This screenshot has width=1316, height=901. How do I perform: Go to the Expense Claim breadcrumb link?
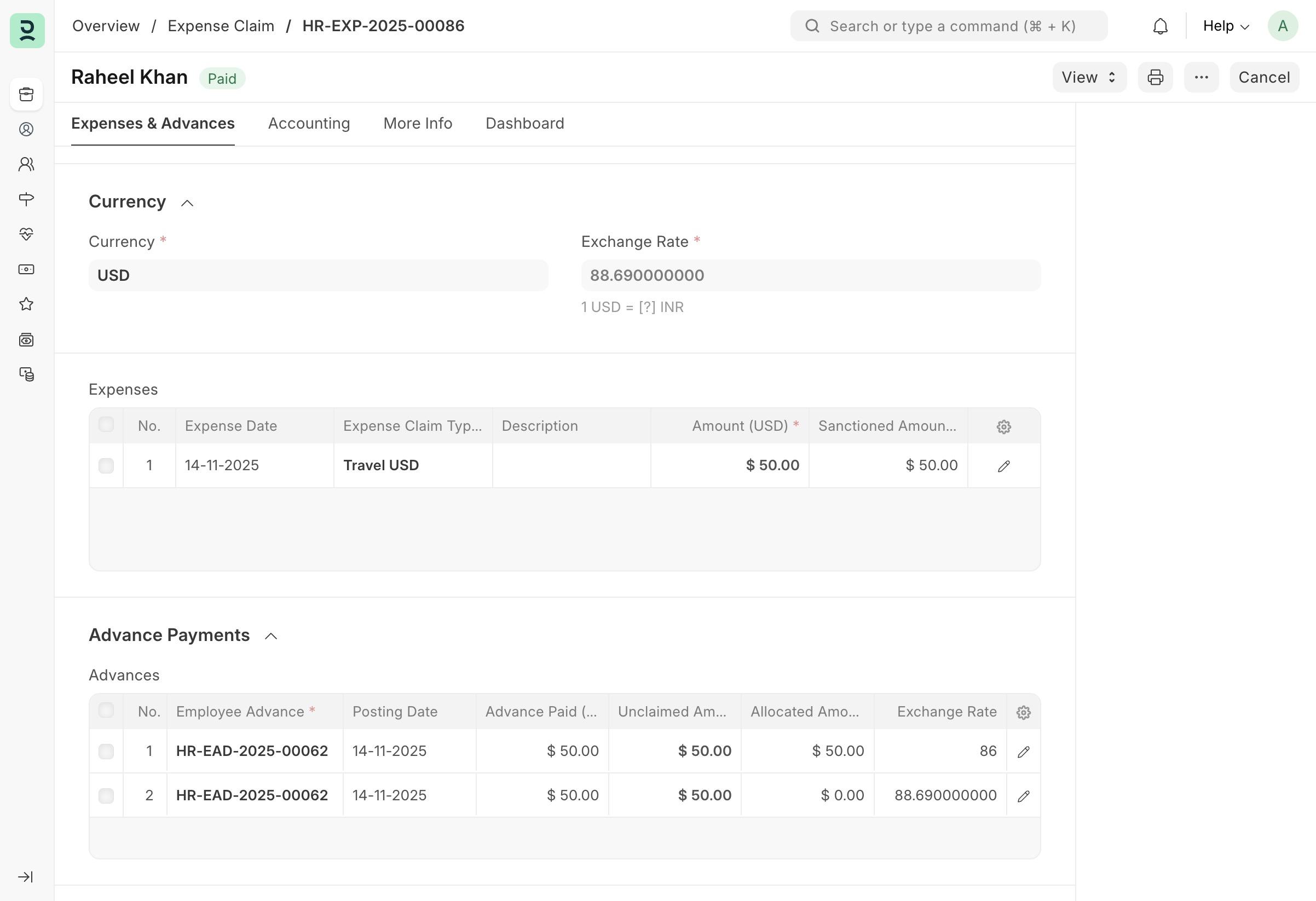click(x=221, y=26)
